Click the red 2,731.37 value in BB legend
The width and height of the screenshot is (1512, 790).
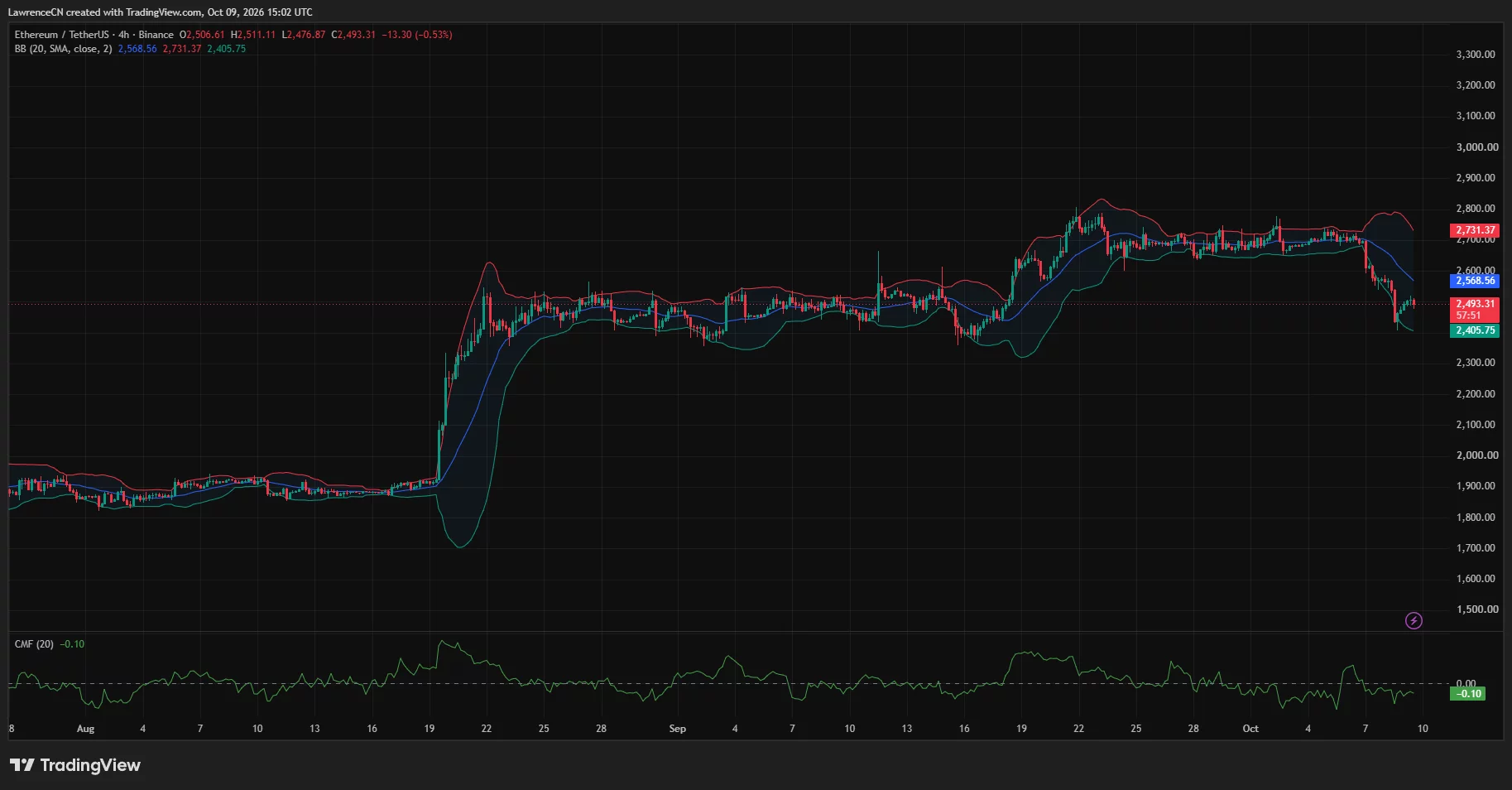tap(182, 49)
